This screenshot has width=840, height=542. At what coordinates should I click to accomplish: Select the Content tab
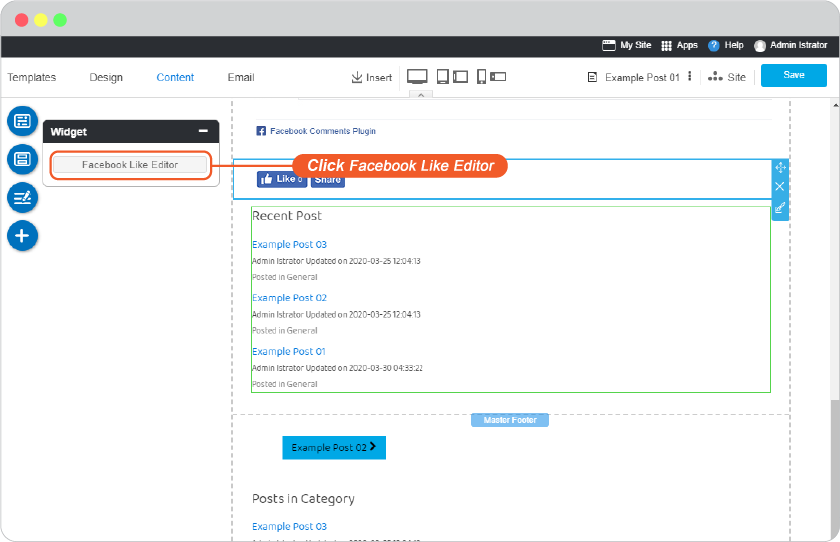[175, 77]
